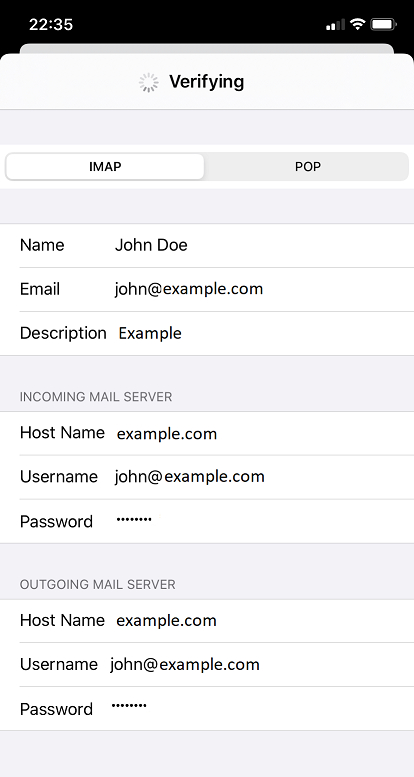Edit the outgoing server Host Name field
The image size is (414, 777).
click(x=207, y=621)
